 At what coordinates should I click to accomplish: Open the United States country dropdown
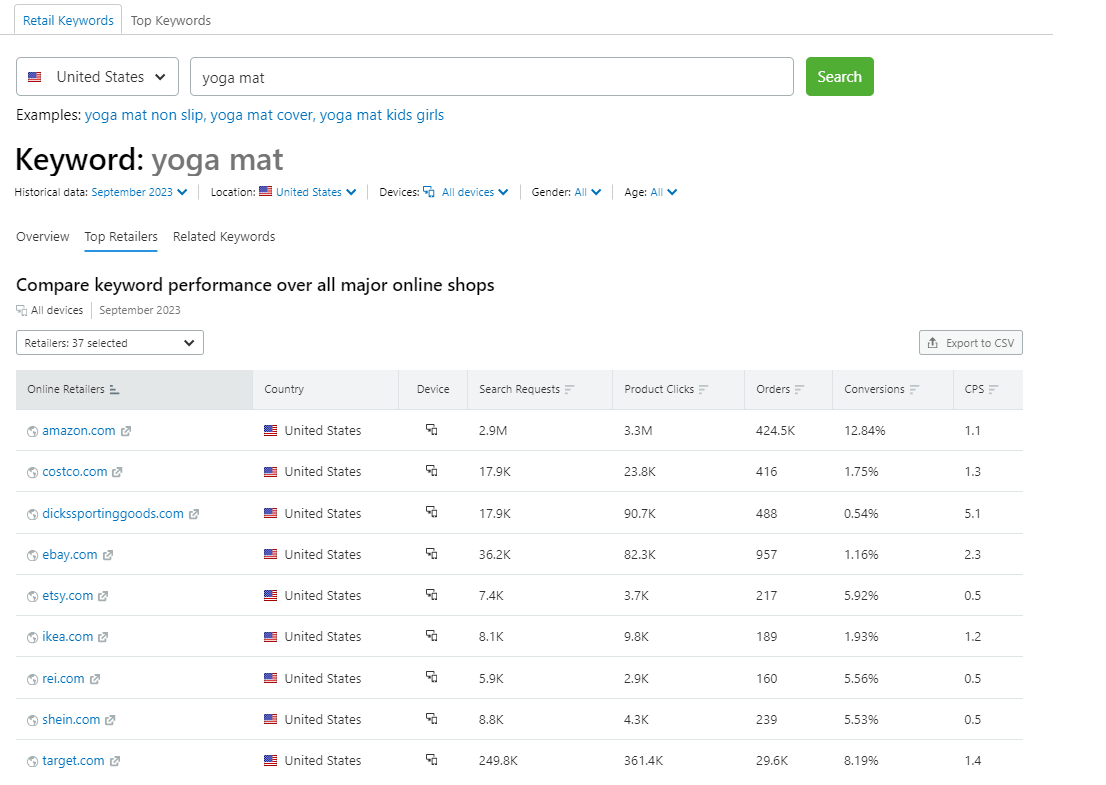(x=97, y=76)
